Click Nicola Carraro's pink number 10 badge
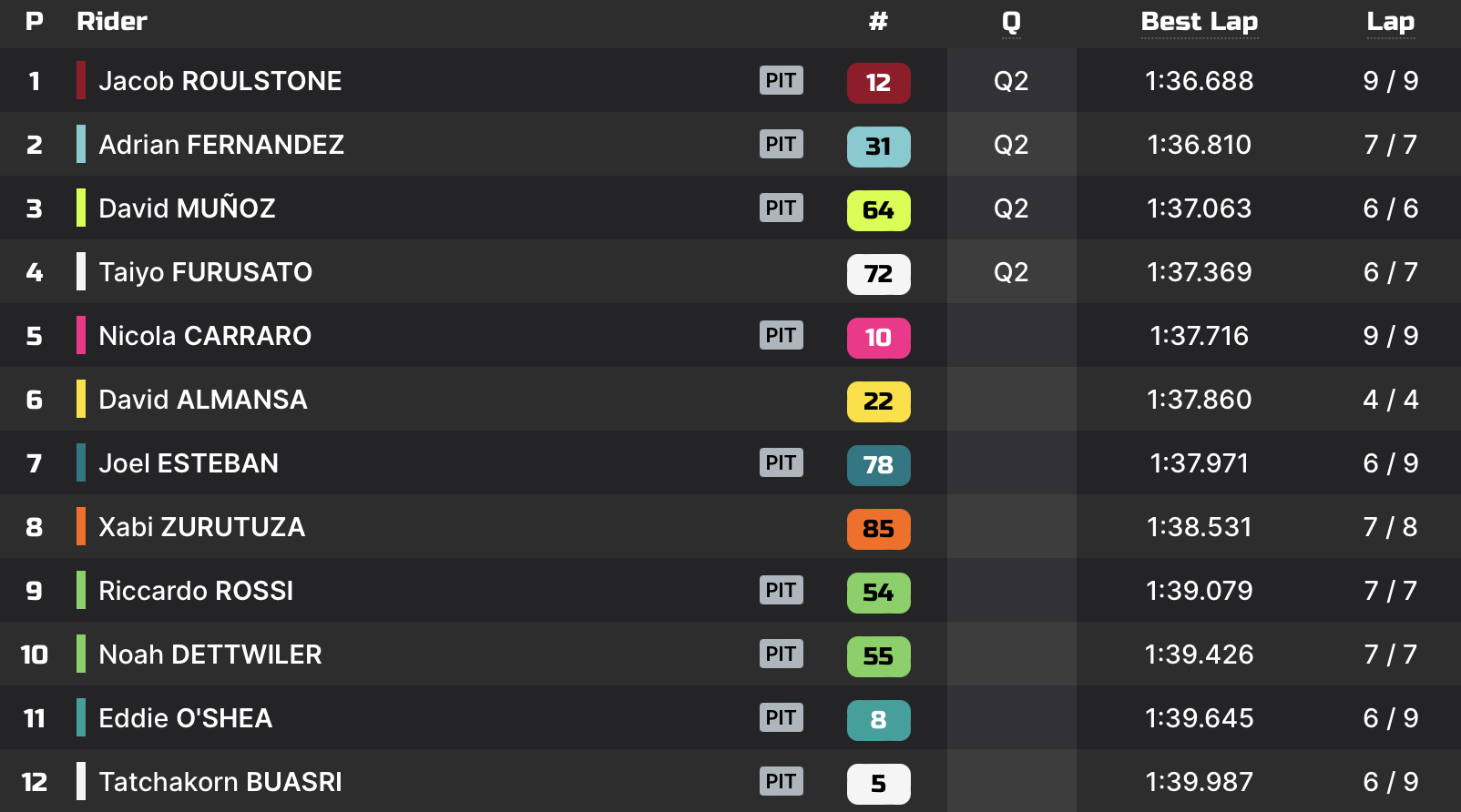 tap(878, 338)
